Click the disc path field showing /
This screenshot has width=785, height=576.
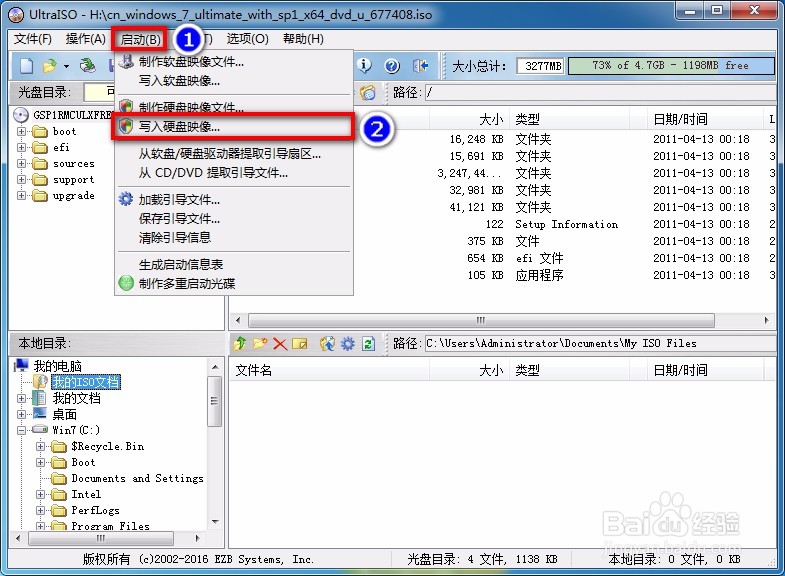click(601, 92)
